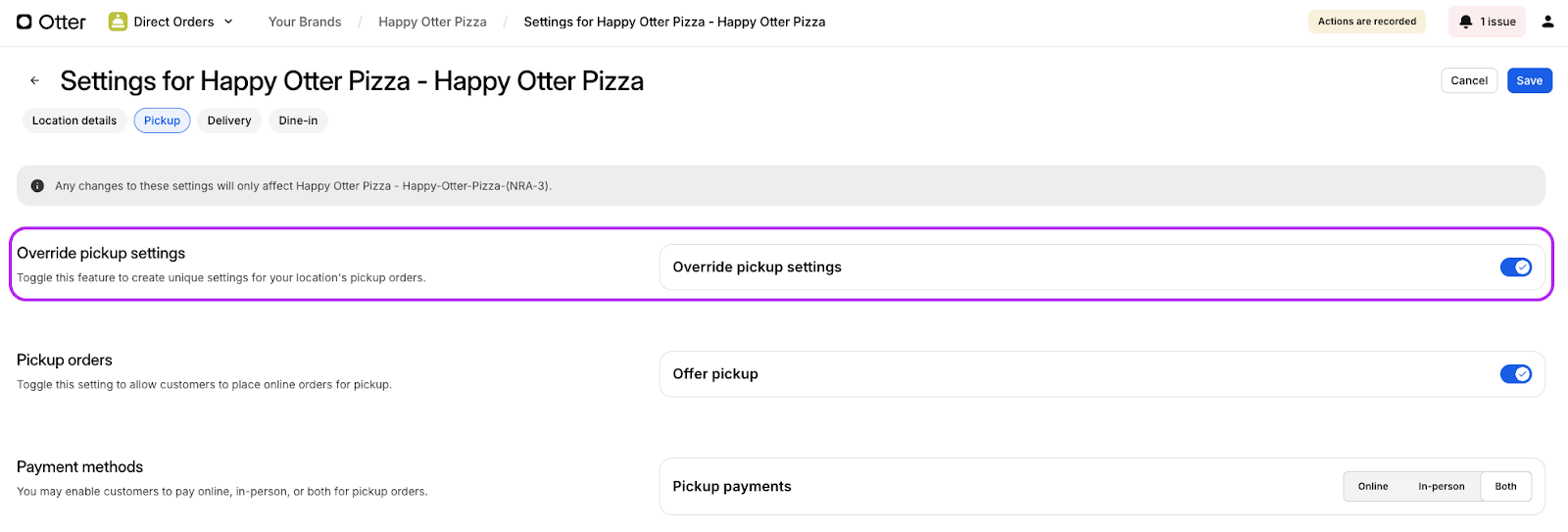Go back using the left arrow
Screen dimensions: 1568x532
coord(34,81)
